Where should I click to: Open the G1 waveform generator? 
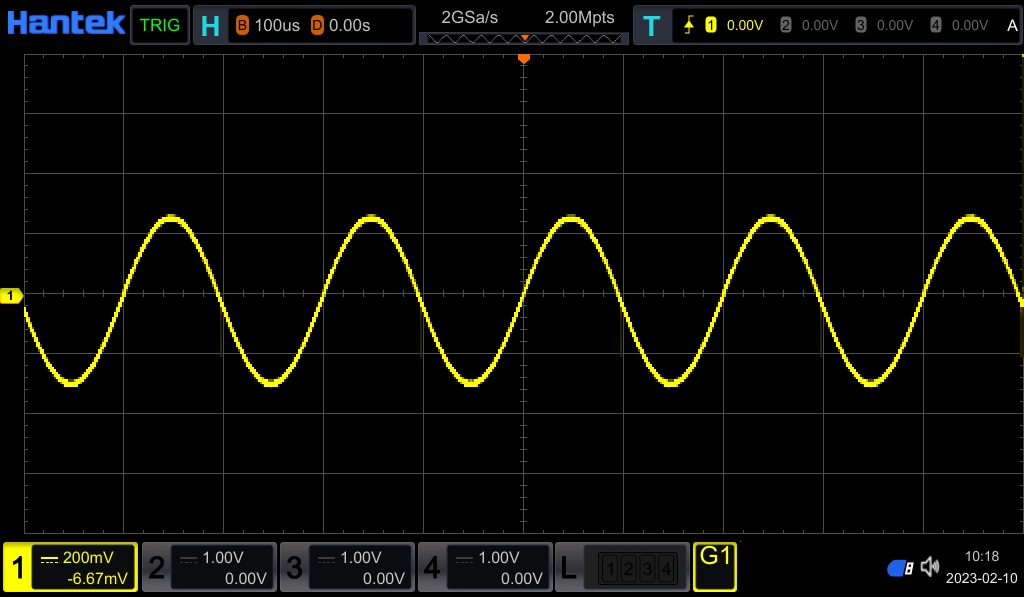714,567
